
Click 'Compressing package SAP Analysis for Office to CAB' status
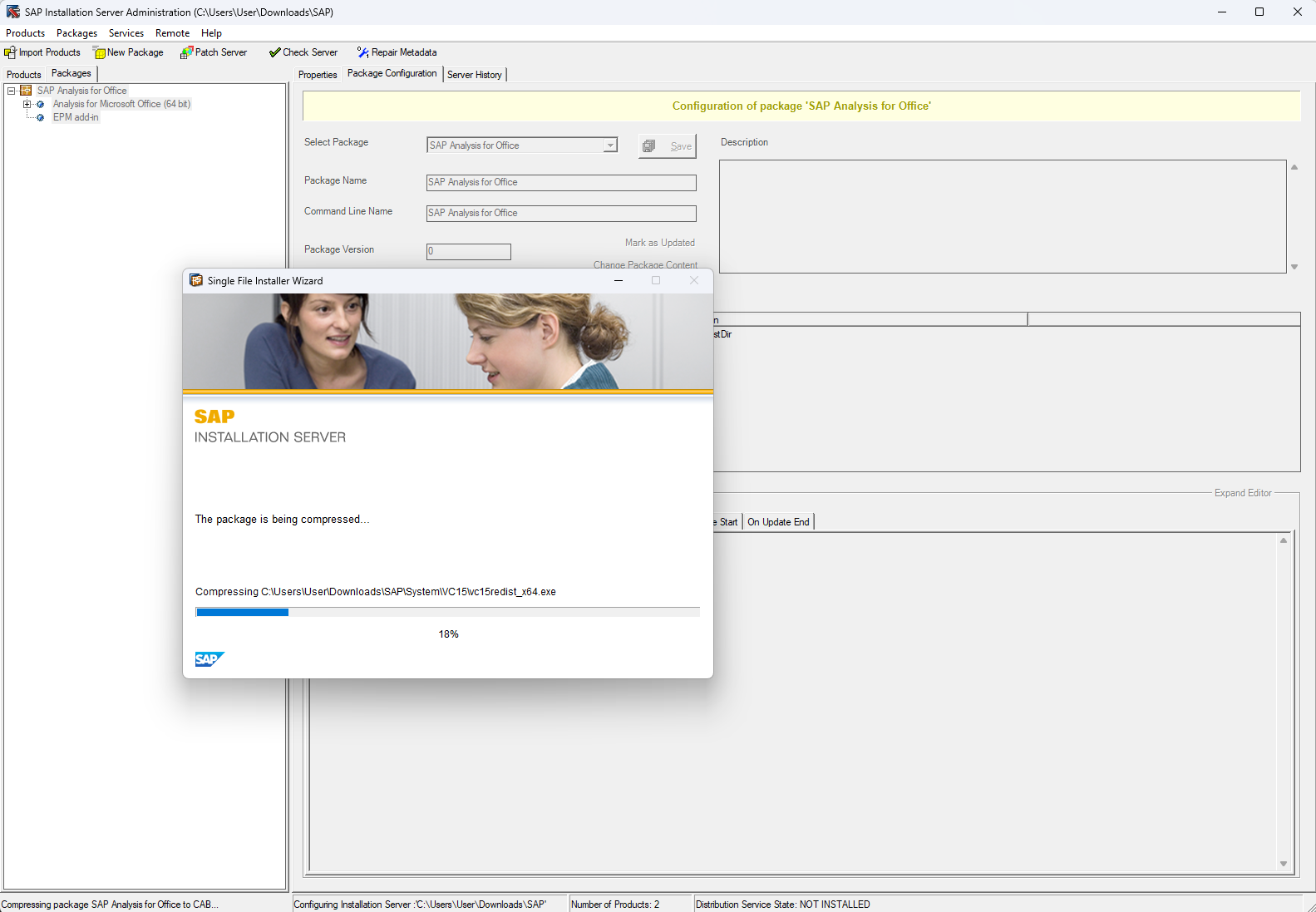110,905
